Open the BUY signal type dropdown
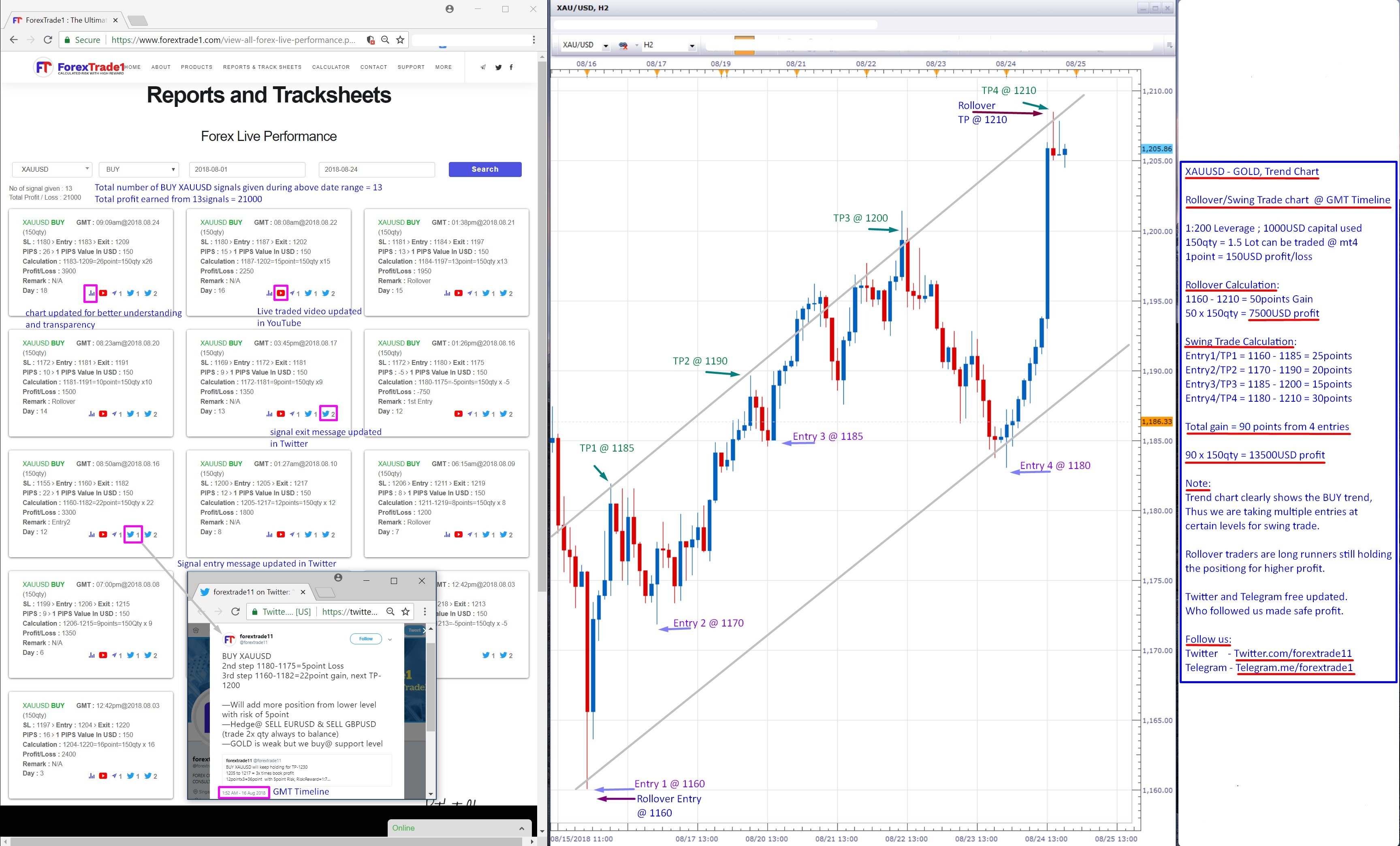The height and width of the screenshot is (846, 1400). (139, 169)
